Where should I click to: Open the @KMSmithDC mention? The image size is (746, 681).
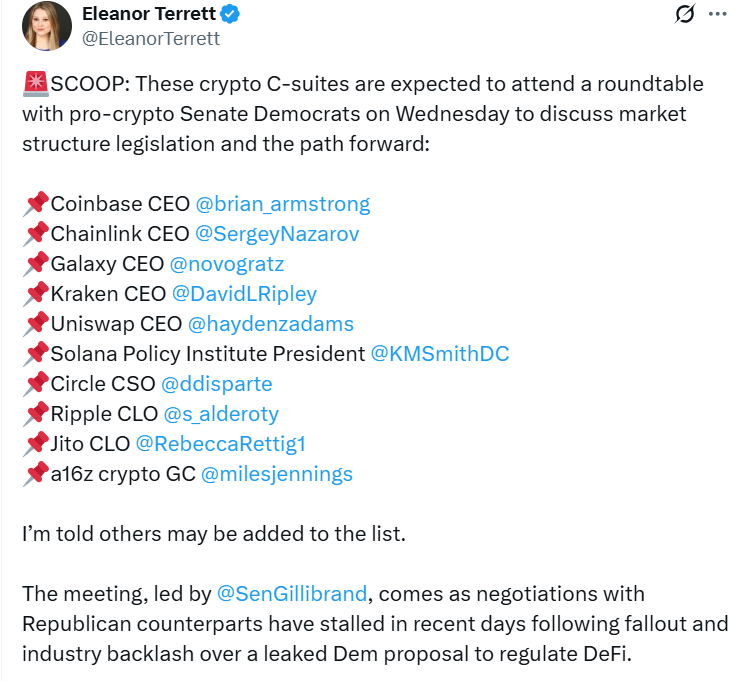click(x=440, y=354)
